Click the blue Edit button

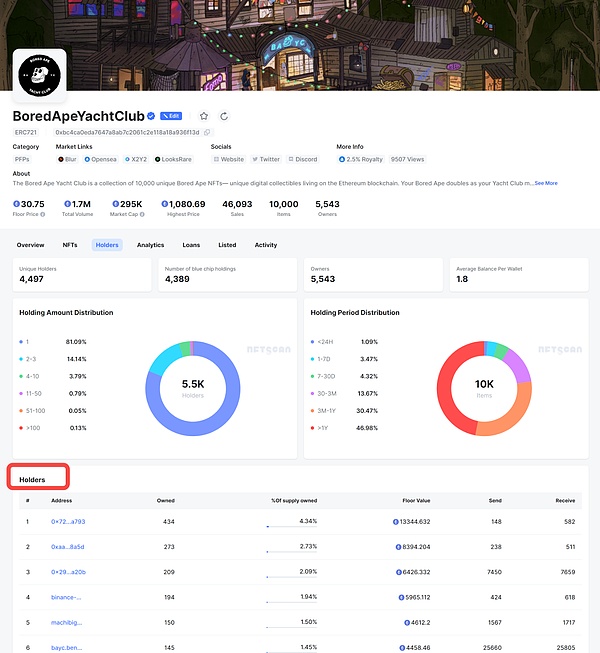tap(171, 116)
